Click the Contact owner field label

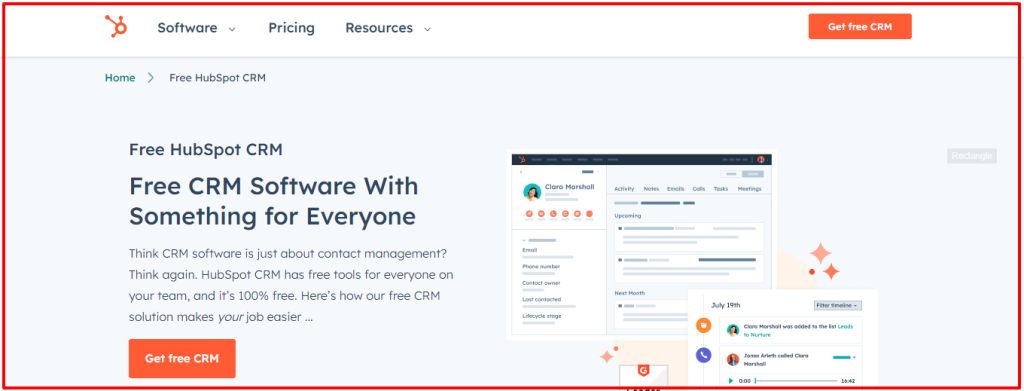click(541, 283)
